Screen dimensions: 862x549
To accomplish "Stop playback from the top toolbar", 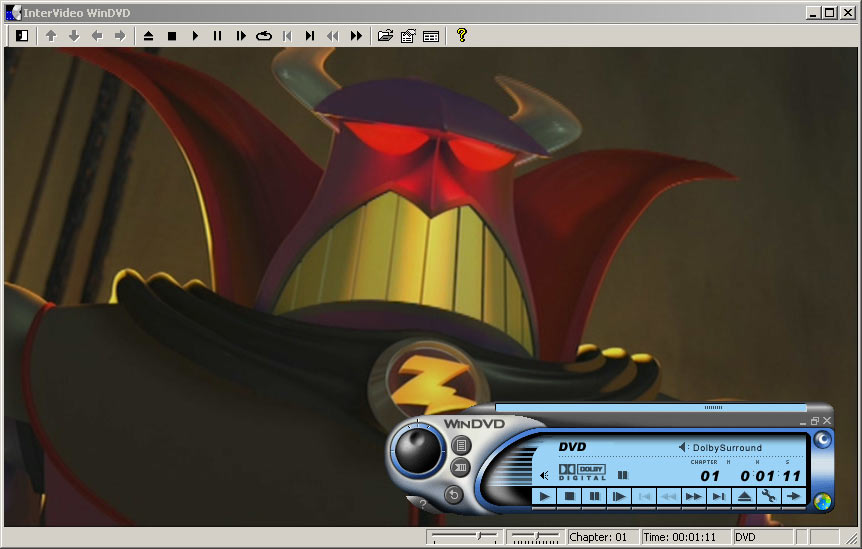I will tap(172, 36).
